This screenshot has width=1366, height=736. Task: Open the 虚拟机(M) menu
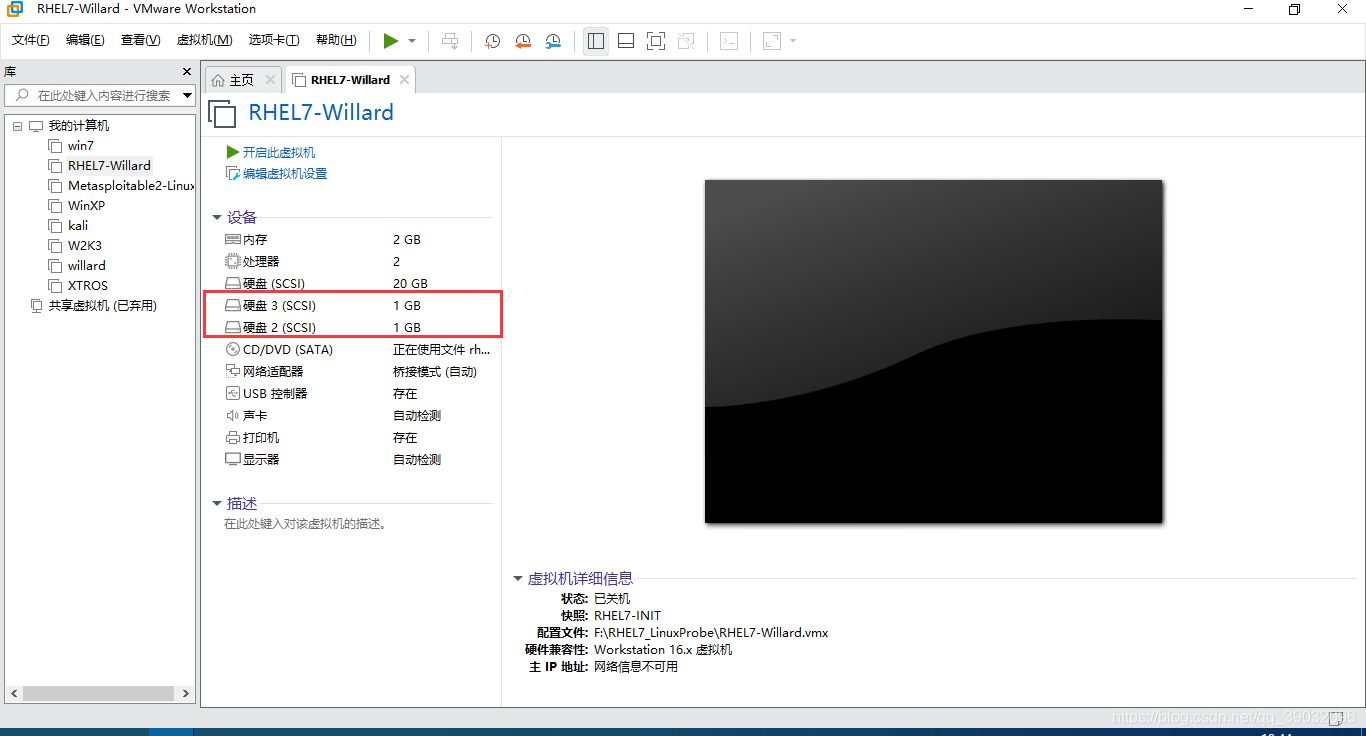pyautogui.click(x=204, y=40)
